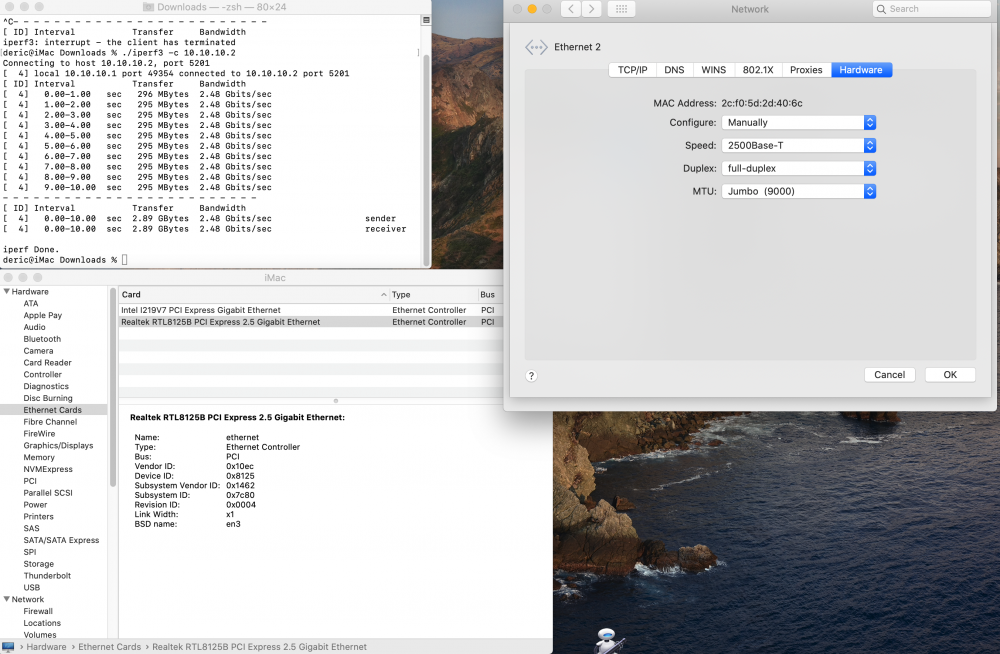1000x654 pixels.
Task: Open the help question mark button
Action: (x=531, y=376)
